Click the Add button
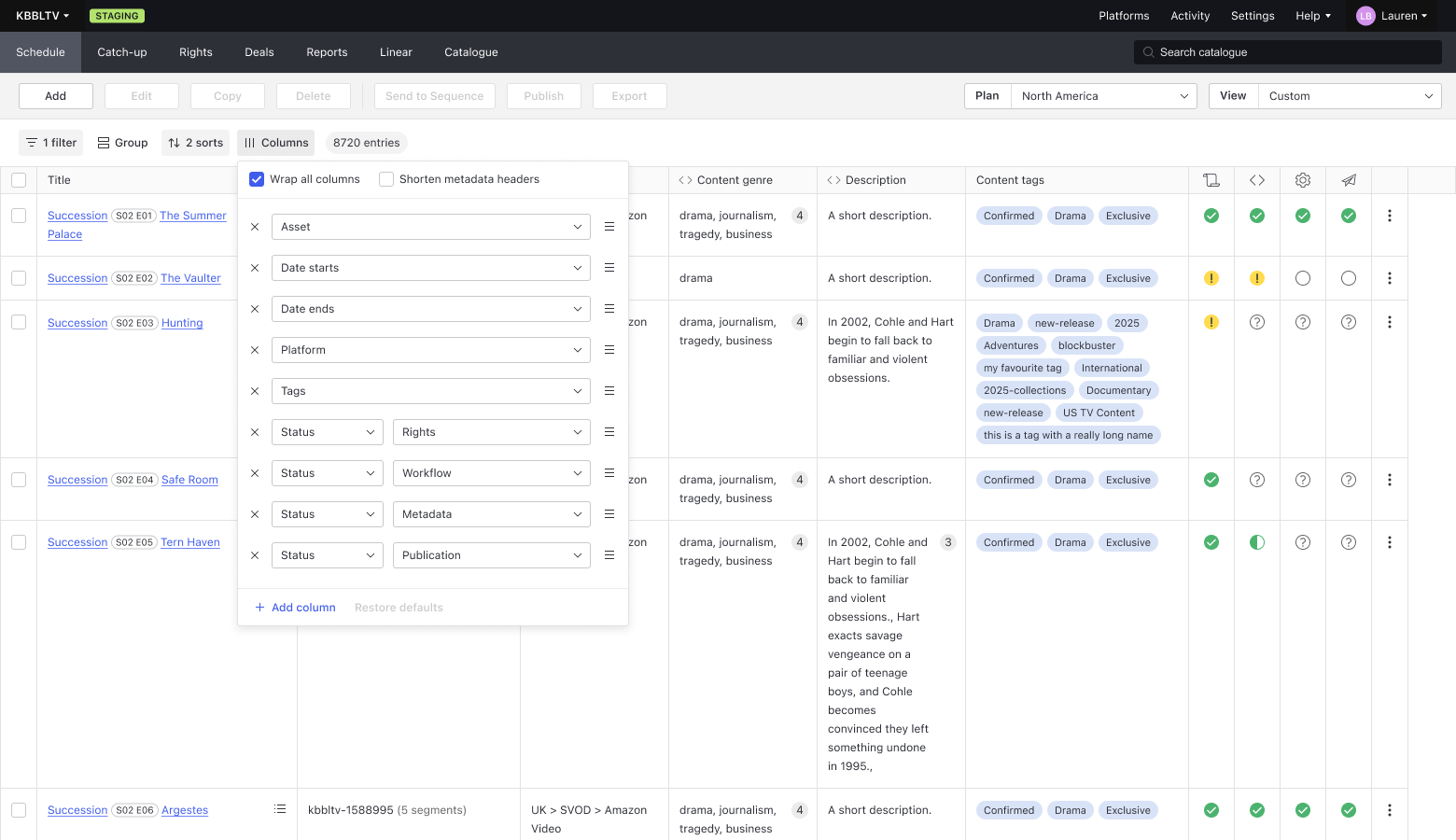Image resolution: width=1456 pixels, height=840 pixels. click(56, 96)
